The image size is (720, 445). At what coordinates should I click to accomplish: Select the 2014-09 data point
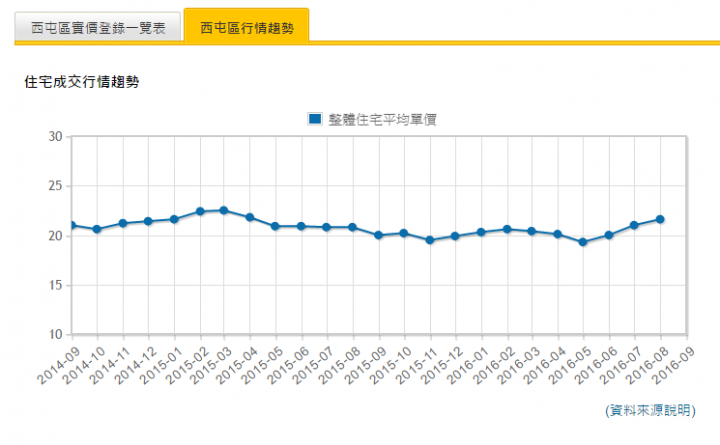(x=72, y=225)
